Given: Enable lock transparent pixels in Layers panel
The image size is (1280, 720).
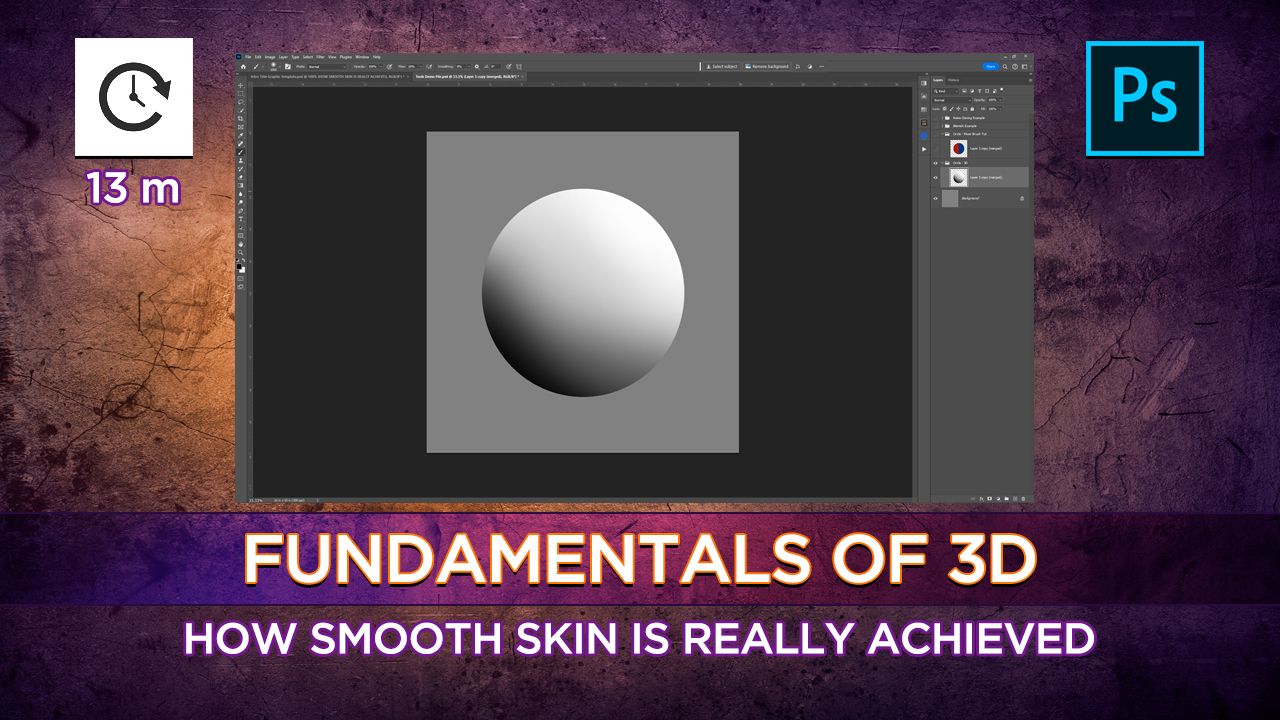Looking at the screenshot, I should [x=944, y=109].
